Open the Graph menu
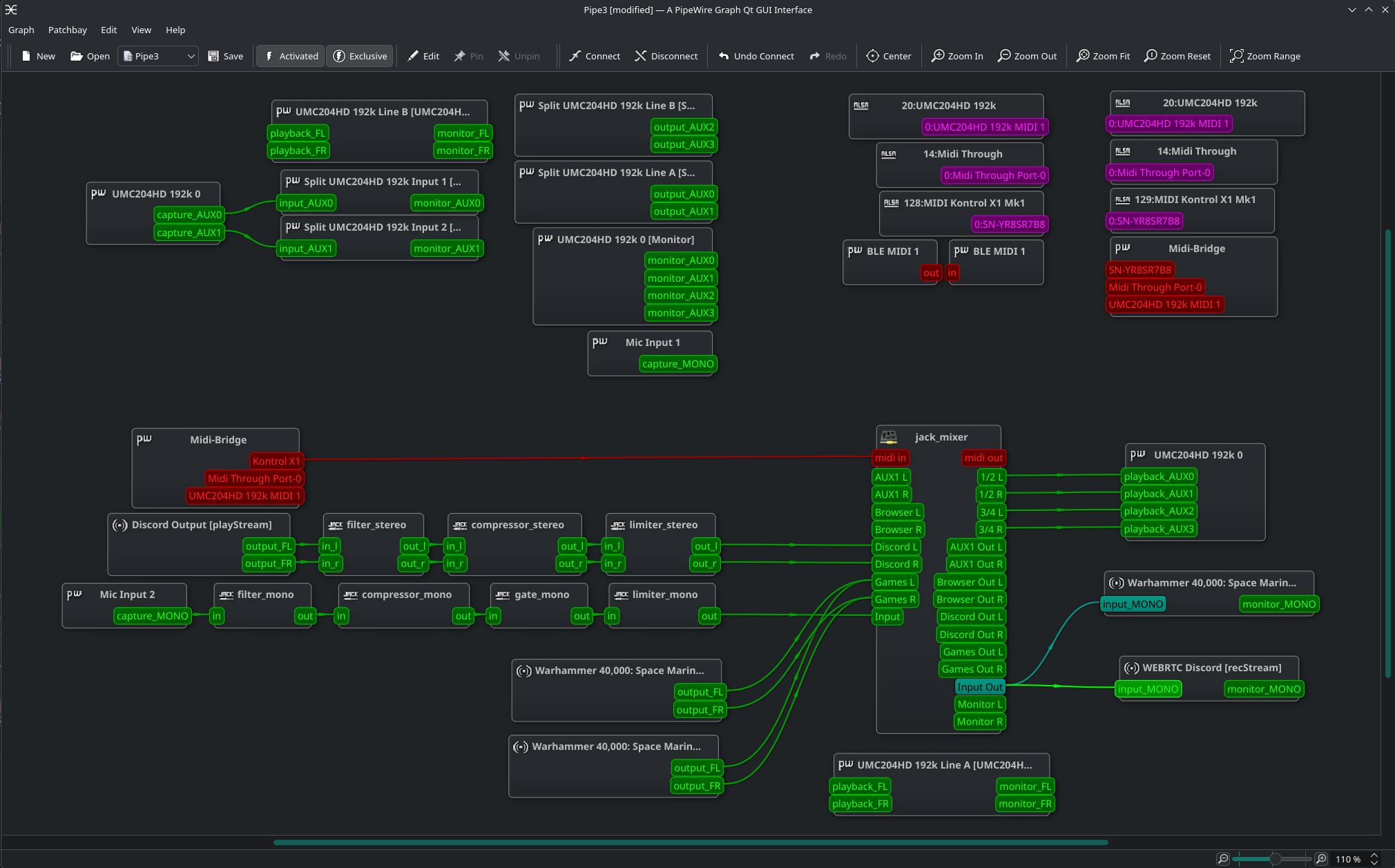 (x=21, y=30)
